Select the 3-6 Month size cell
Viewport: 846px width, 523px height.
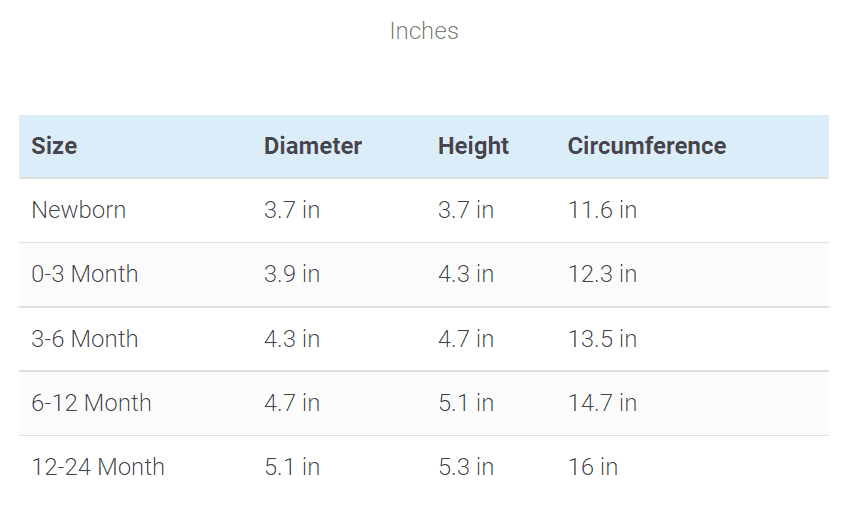pos(85,339)
